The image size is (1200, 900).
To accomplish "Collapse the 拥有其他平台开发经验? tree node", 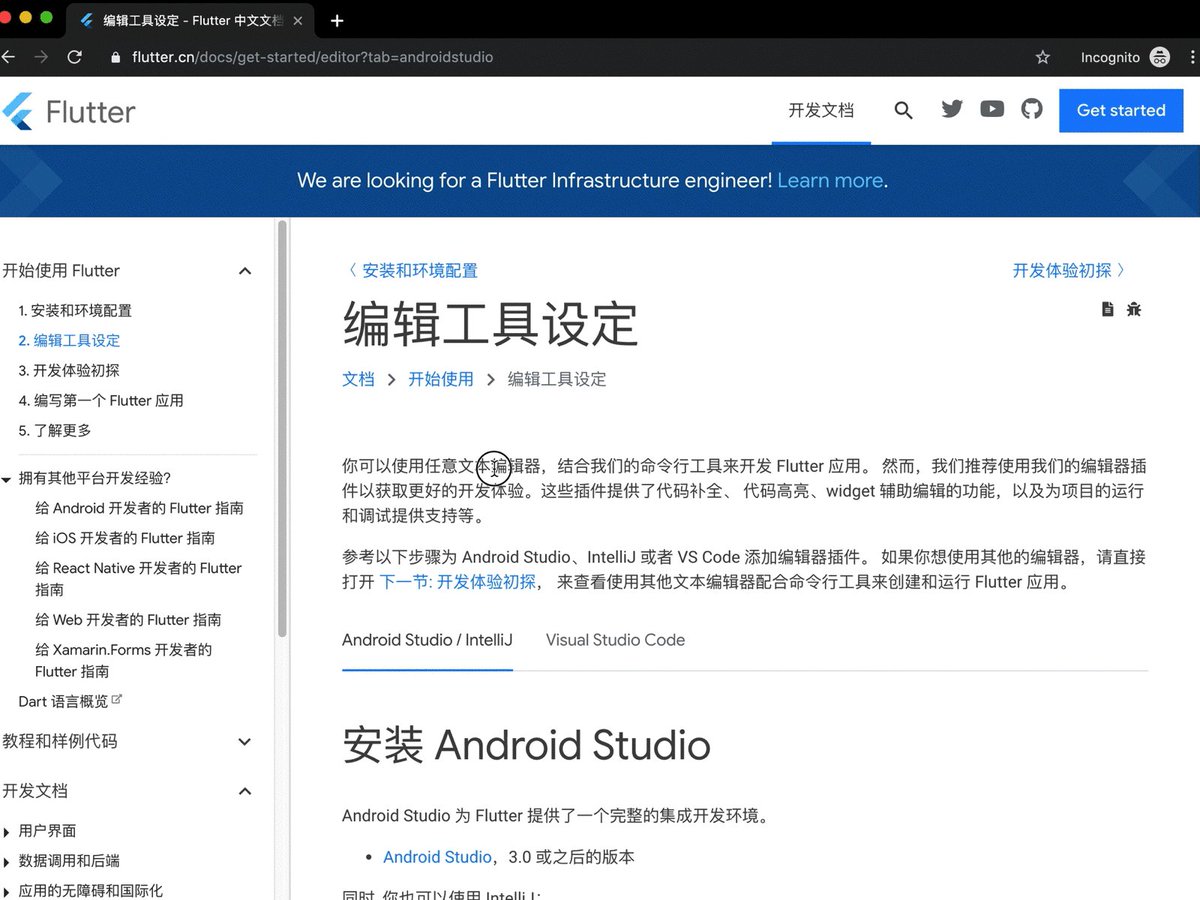I will click(x=6, y=479).
